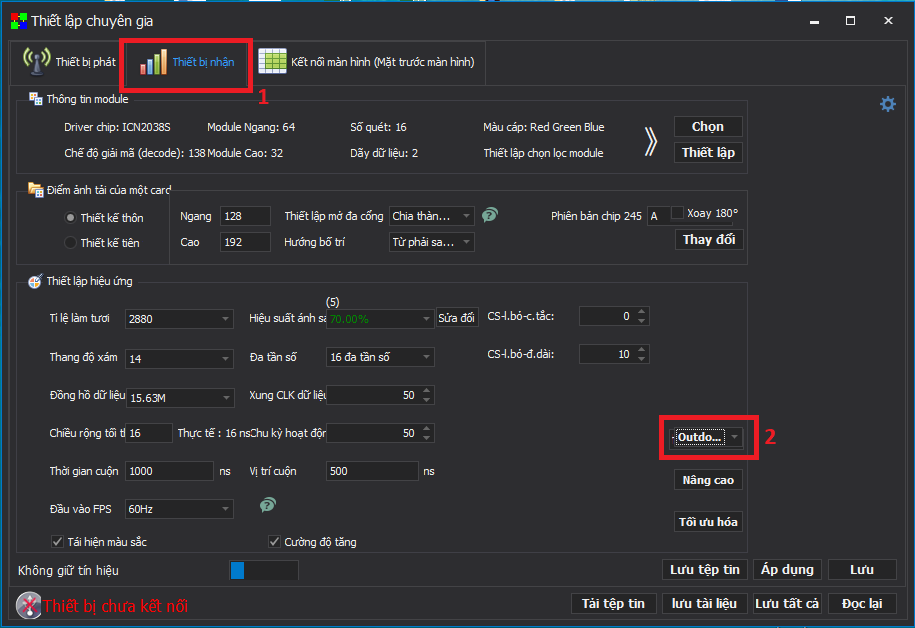
Task: Open the Đồng hồ dữ liệu 15.63M dropdown
Action: [180, 397]
